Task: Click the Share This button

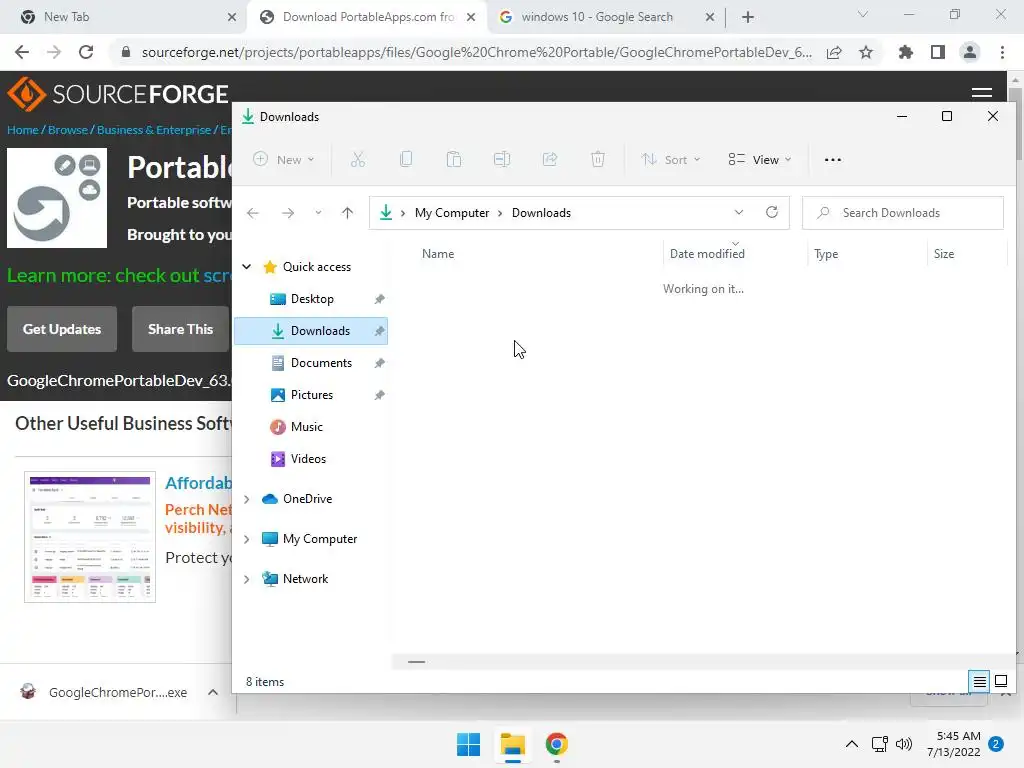Action: pos(180,329)
